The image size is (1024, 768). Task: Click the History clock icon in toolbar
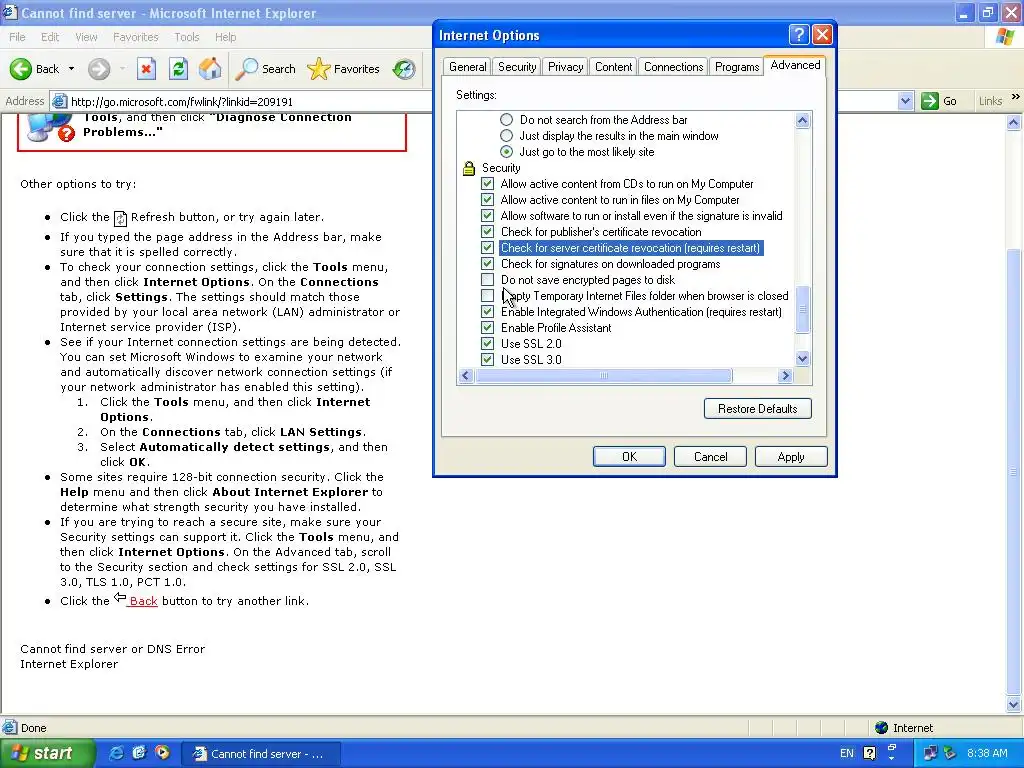click(x=404, y=69)
